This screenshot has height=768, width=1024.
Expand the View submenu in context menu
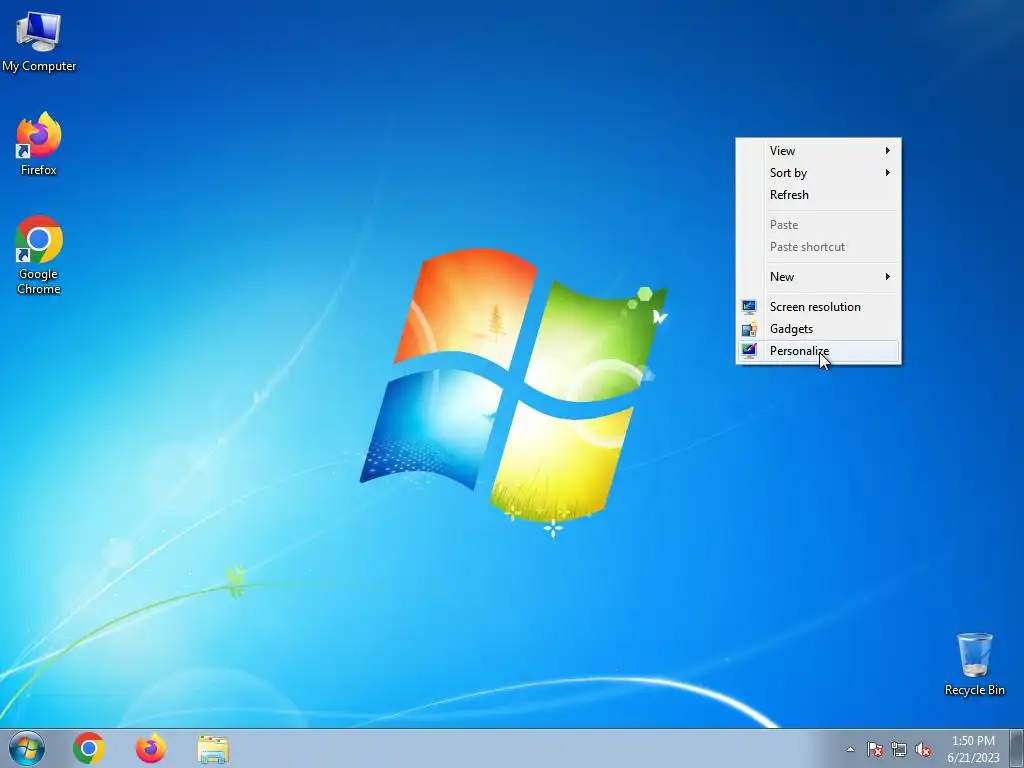click(x=818, y=151)
